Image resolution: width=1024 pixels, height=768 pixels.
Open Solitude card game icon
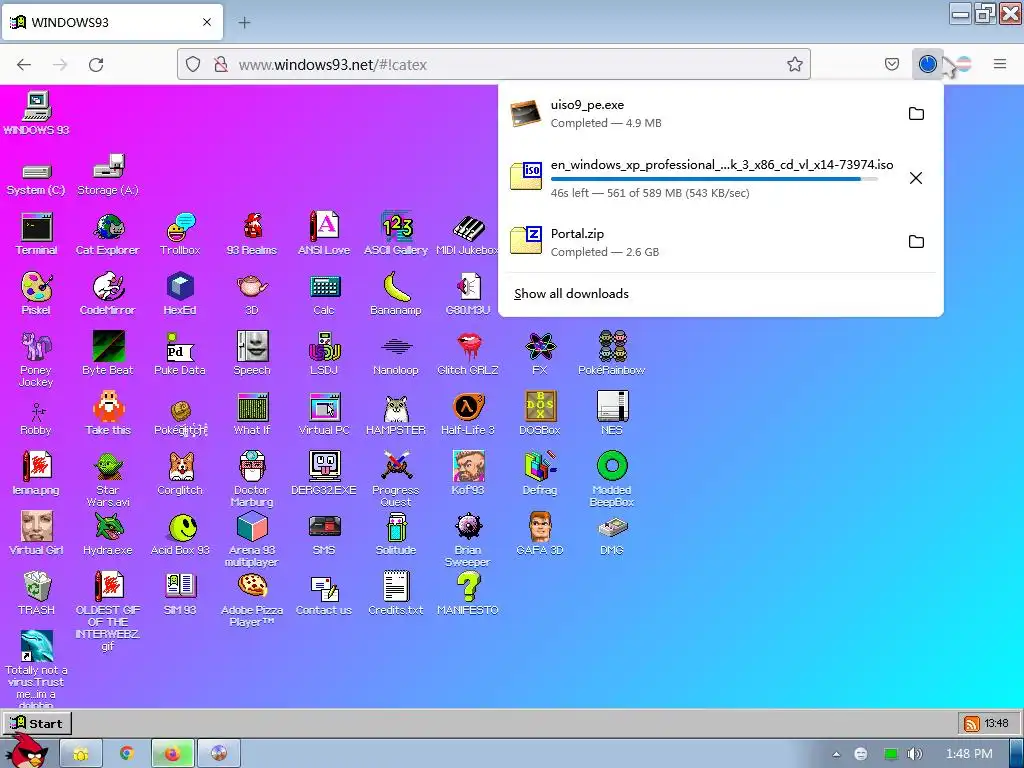pyautogui.click(x=396, y=534)
